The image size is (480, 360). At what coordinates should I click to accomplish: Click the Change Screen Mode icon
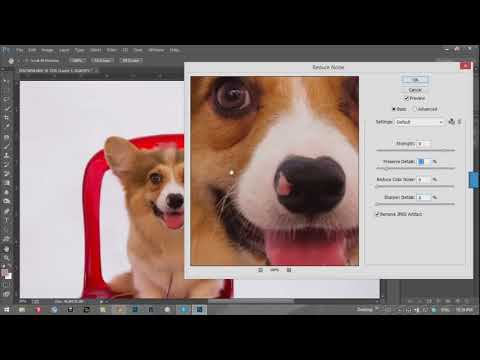6,294
